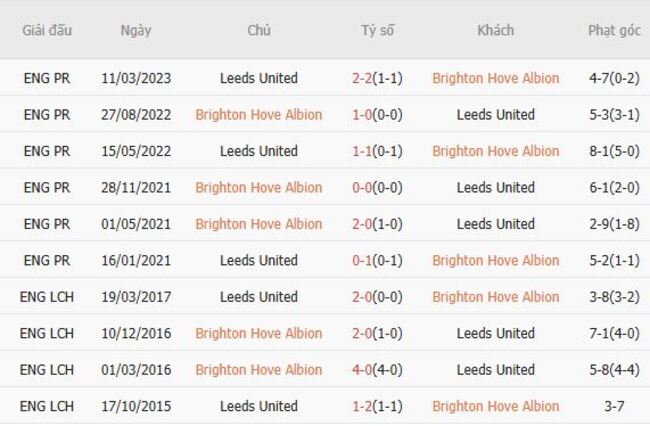Image resolution: width=650 pixels, height=426 pixels.
Task: Open away team Brighton in 19/03/2017 row
Action: [496, 297]
